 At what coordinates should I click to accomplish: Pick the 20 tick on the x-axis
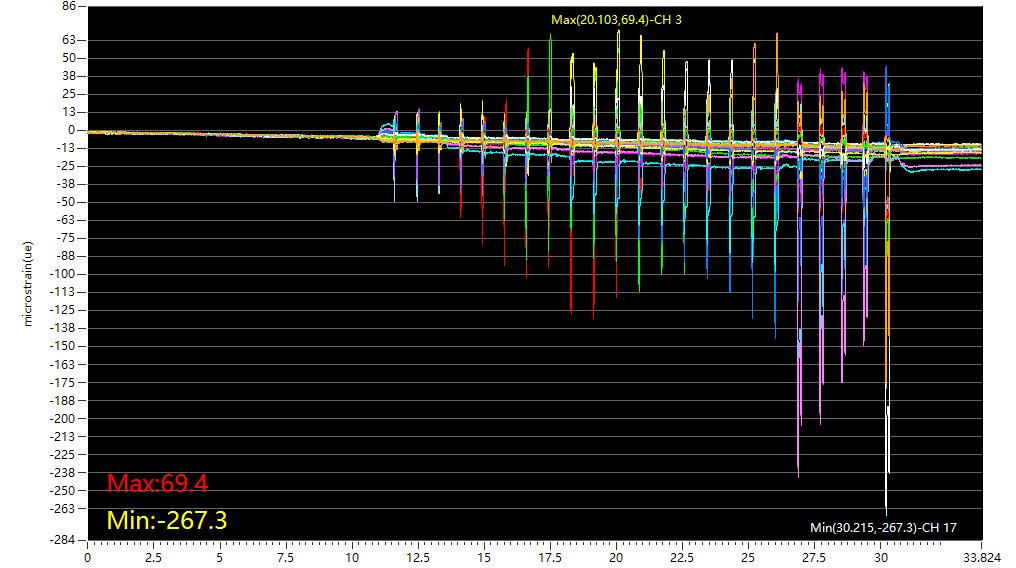(x=616, y=558)
